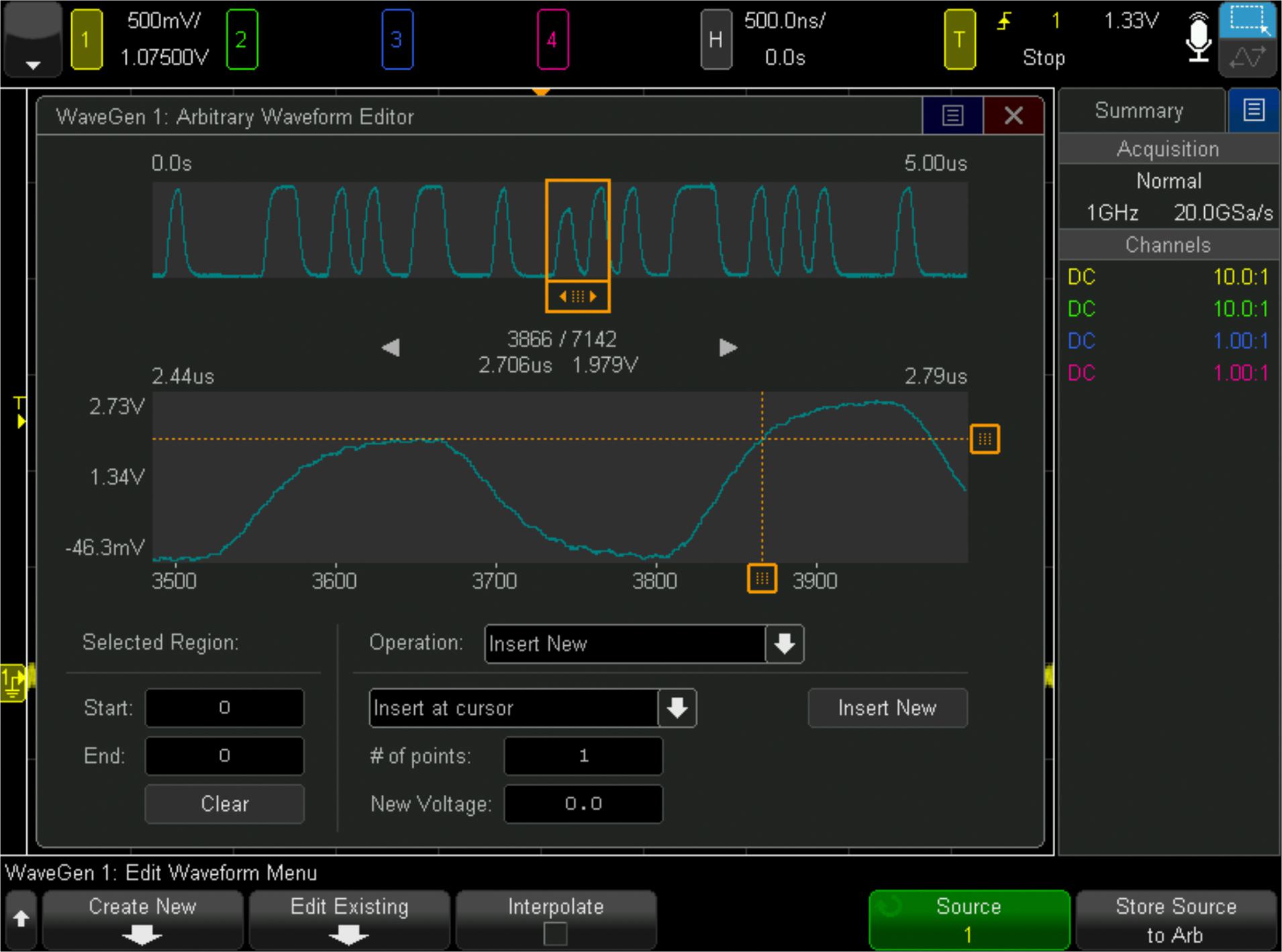
Task: Open the Create New softkey menu
Action: (142, 918)
